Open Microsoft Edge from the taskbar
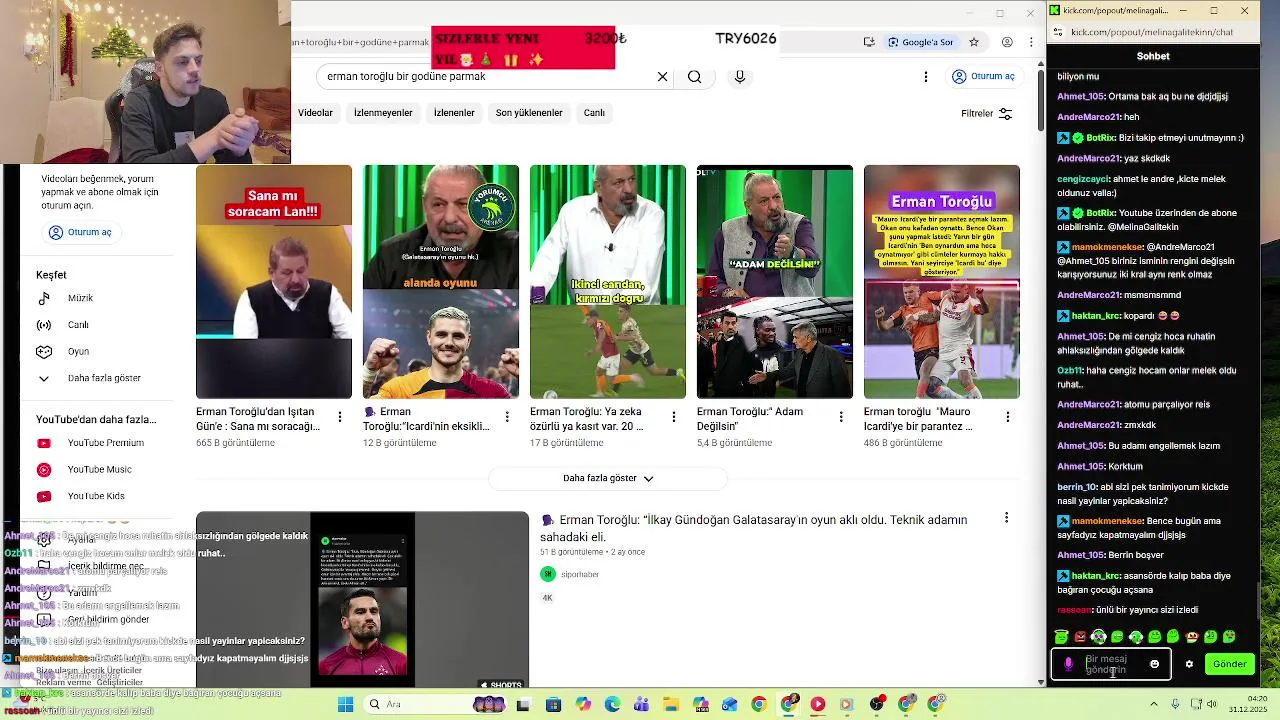The width and height of the screenshot is (1280, 720). pos(612,704)
